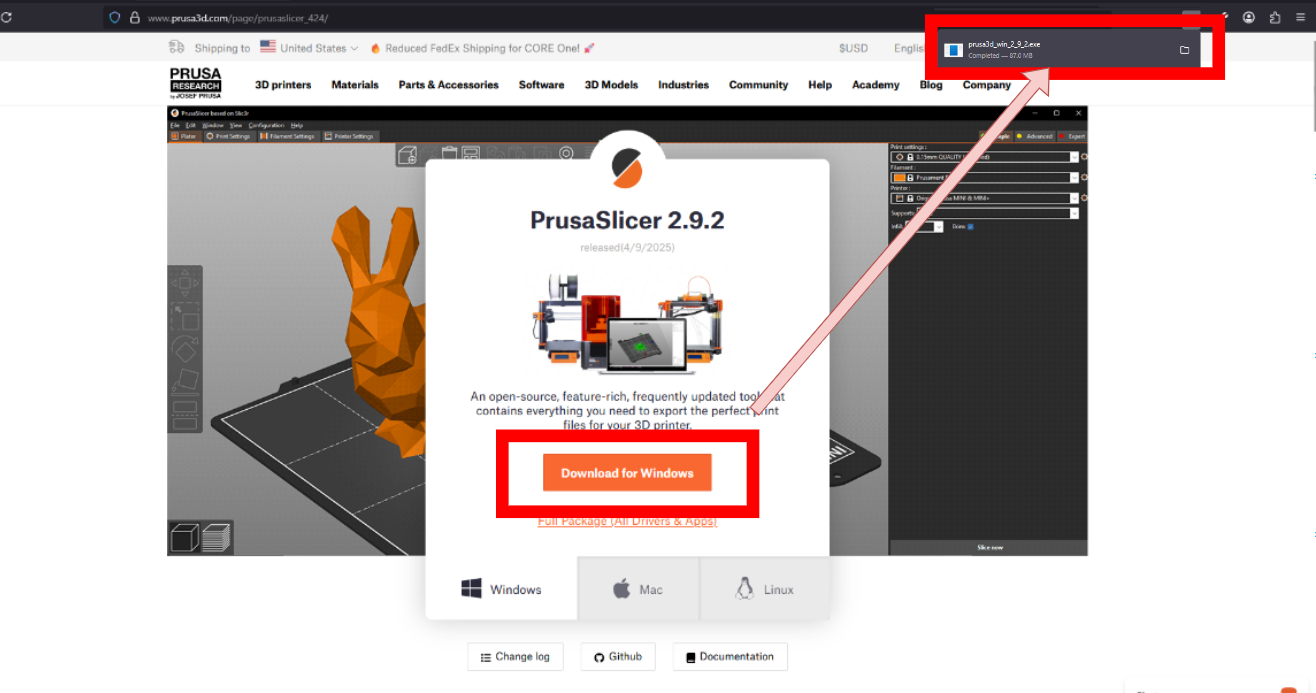Expand the Printer preset dropdown
Viewport: 1316px width, 693px height.
[x=1074, y=198]
